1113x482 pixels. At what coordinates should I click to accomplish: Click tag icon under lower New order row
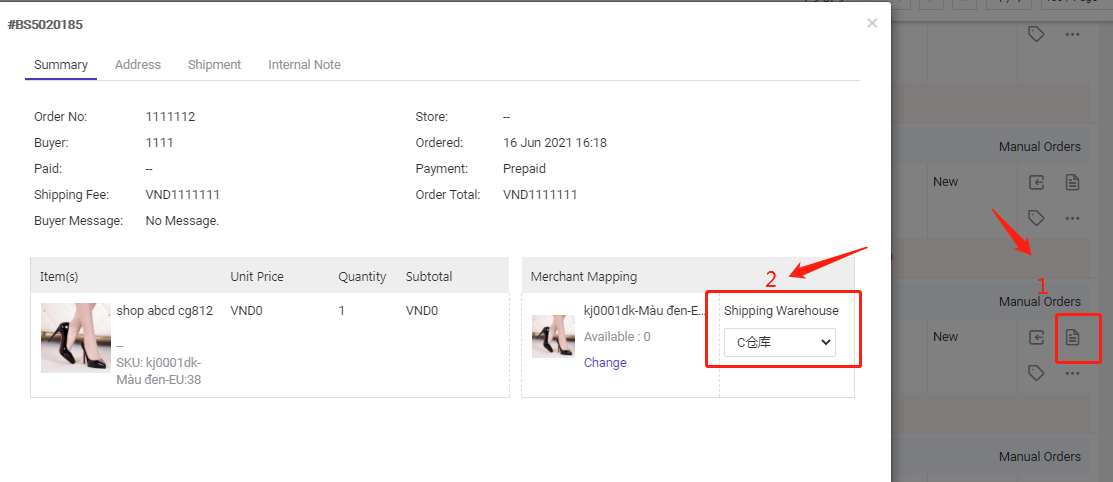coord(1036,373)
